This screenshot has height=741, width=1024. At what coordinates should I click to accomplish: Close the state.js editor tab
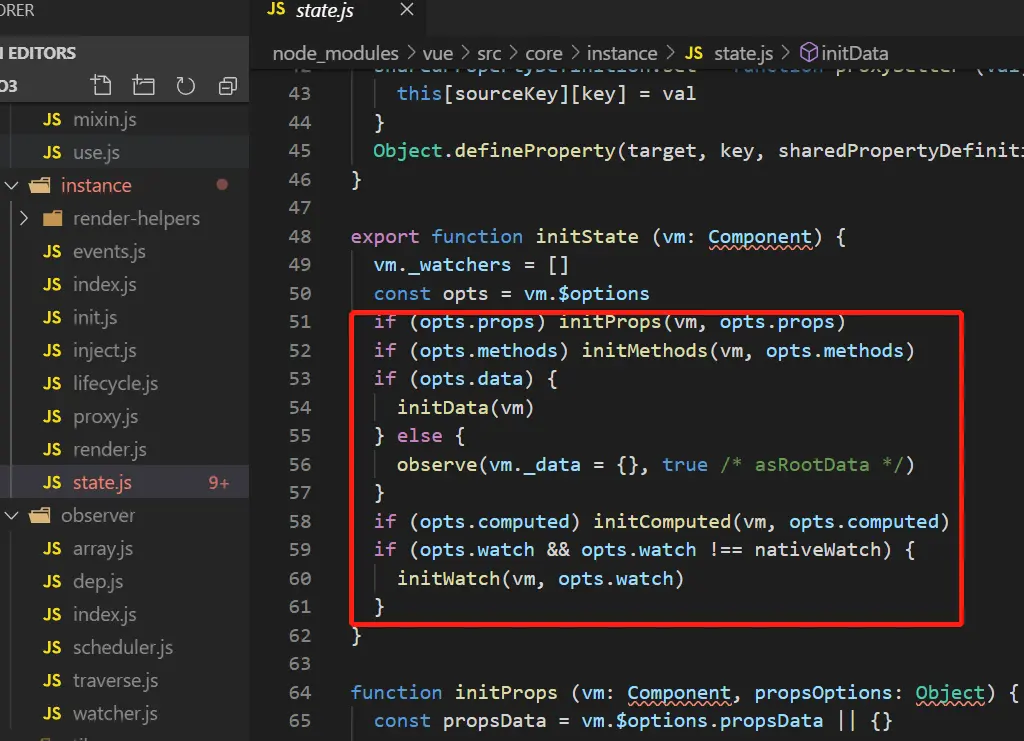click(x=406, y=9)
